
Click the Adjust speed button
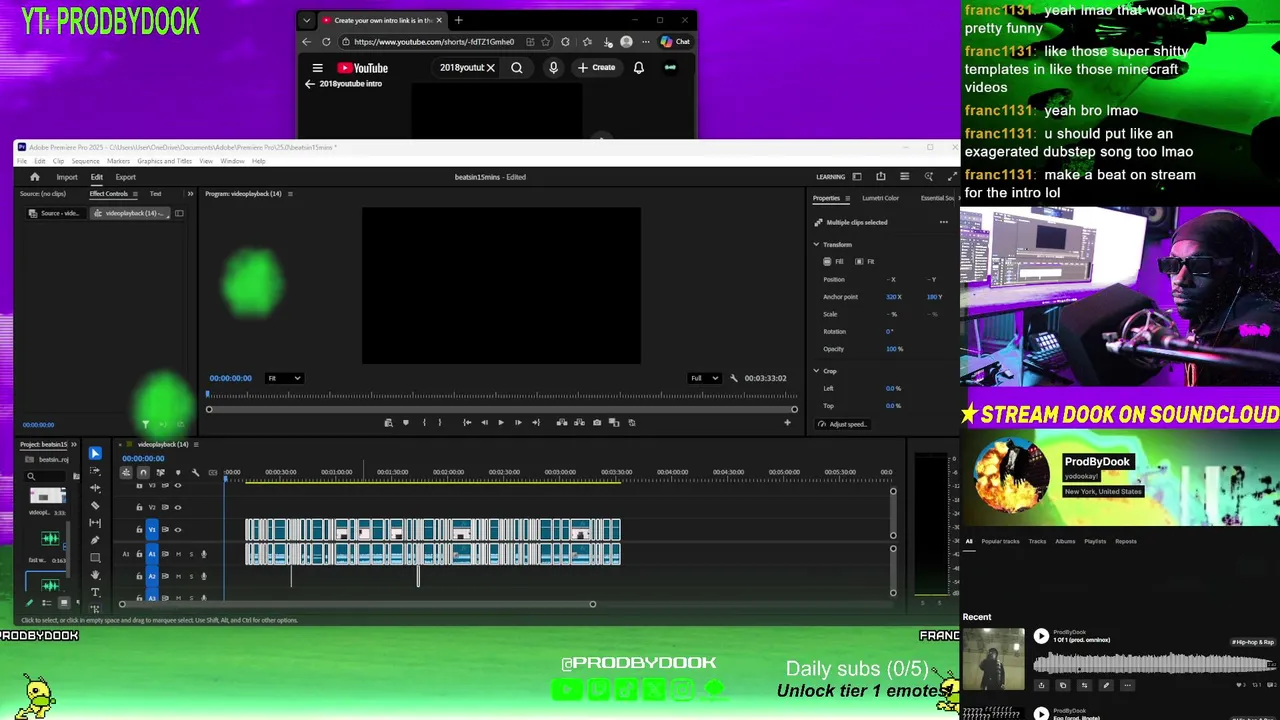coord(841,424)
